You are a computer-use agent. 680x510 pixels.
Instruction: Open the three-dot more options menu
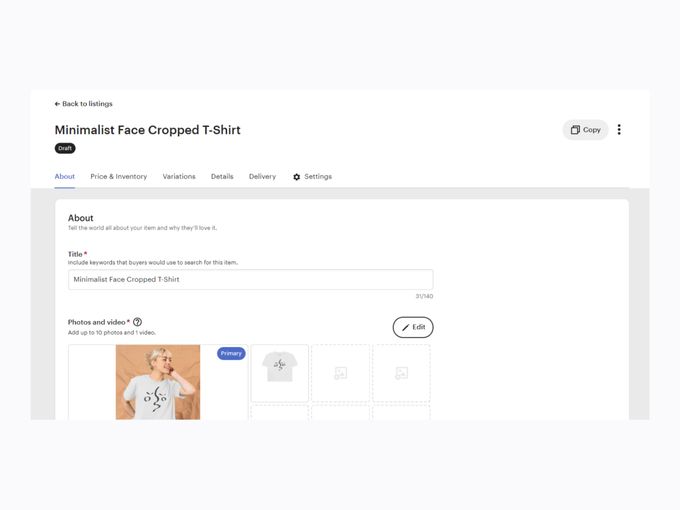619,130
